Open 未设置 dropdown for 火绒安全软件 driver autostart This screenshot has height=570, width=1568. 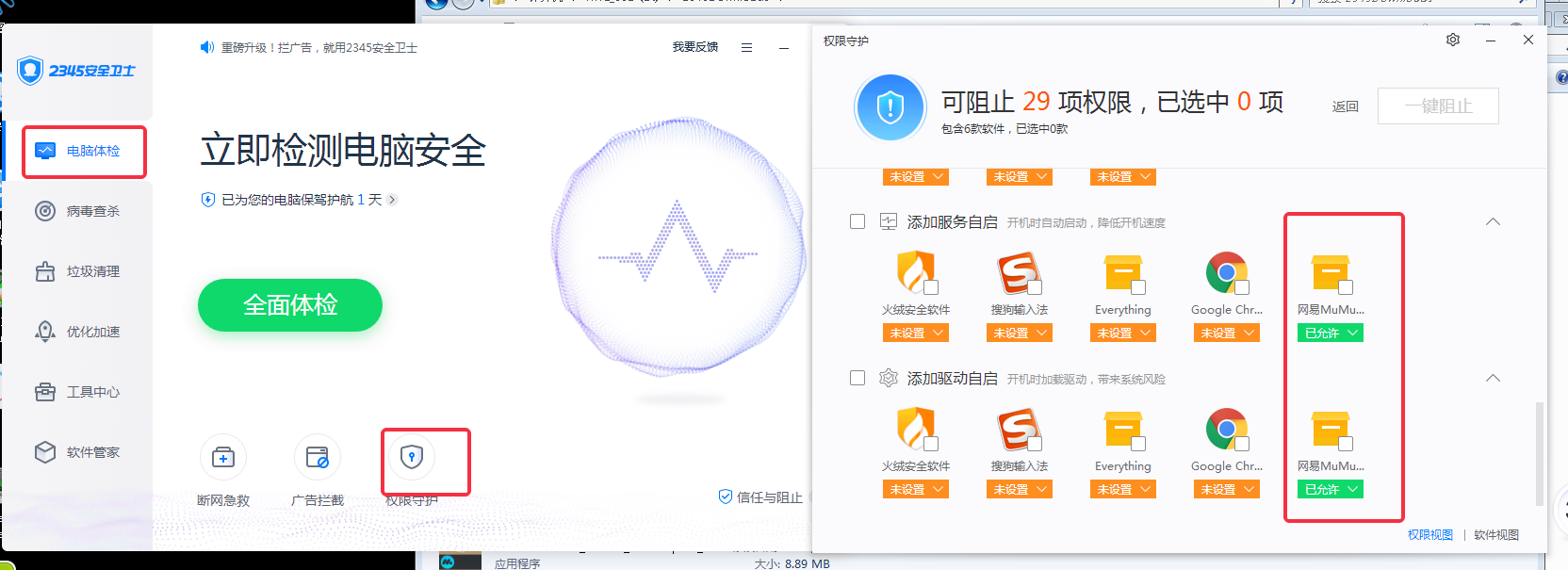click(x=916, y=489)
